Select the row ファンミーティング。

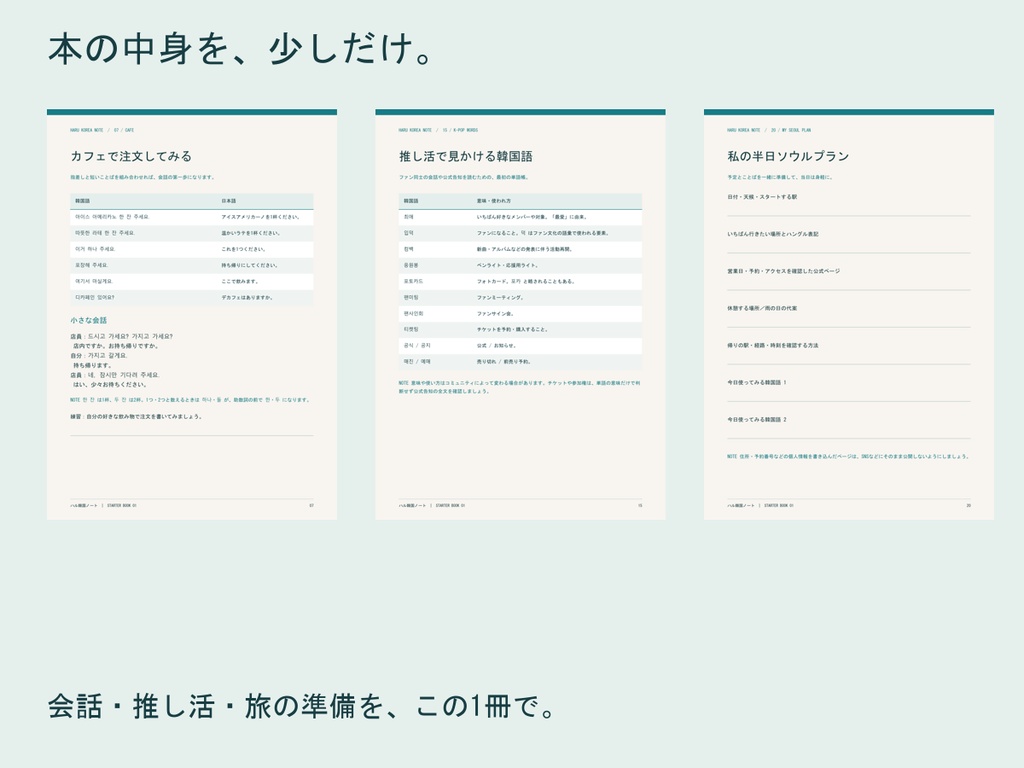point(520,298)
